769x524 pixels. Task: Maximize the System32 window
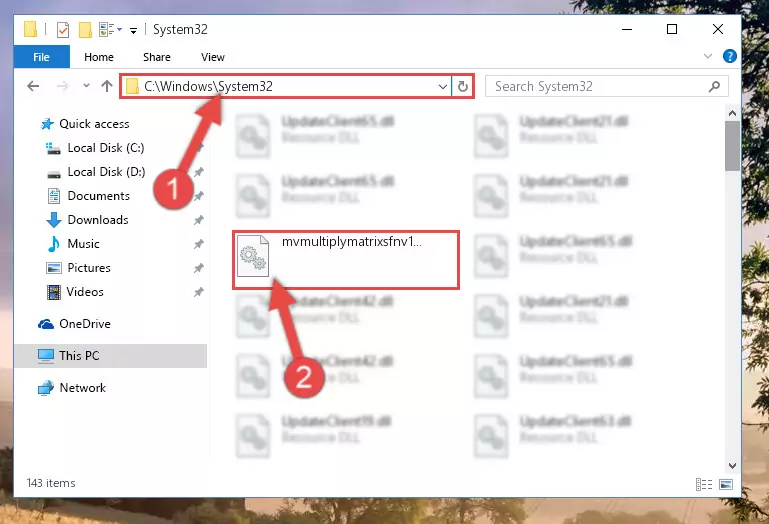(x=672, y=29)
